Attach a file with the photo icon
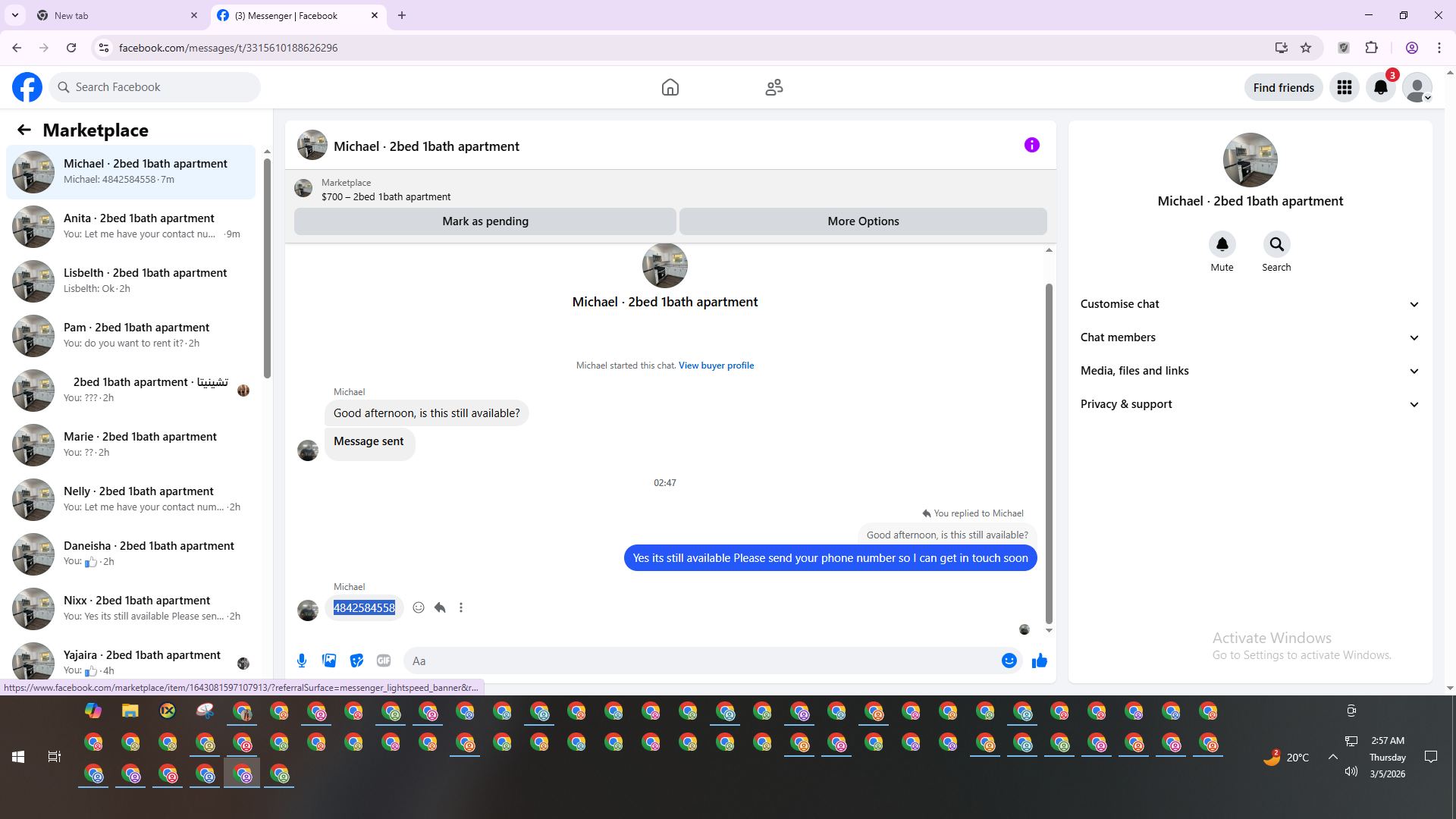 coord(329,661)
